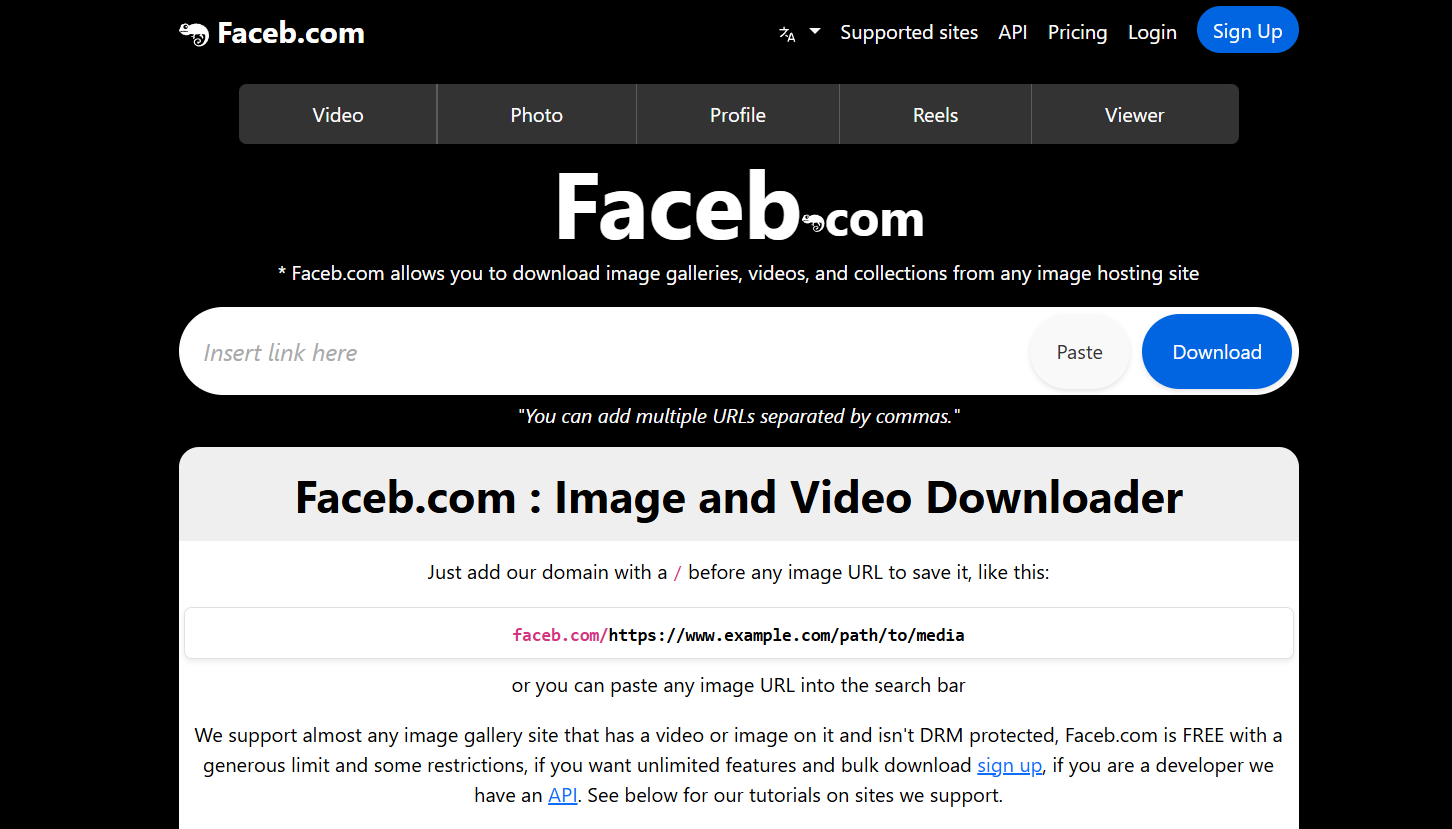Click the example URL code box
The width and height of the screenshot is (1452, 829).
(x=739, y=633)
